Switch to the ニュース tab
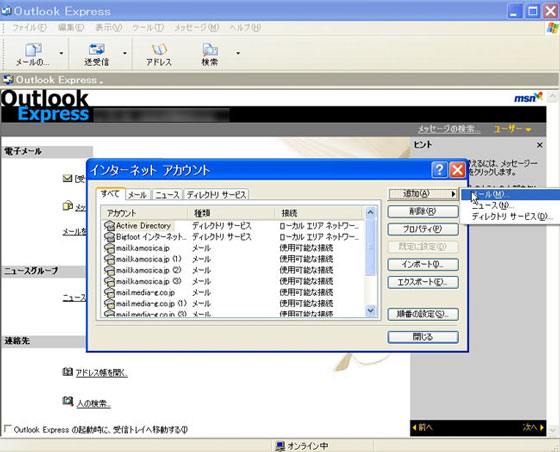The width and height of the screenshot is (560, 452). point(167,195)
